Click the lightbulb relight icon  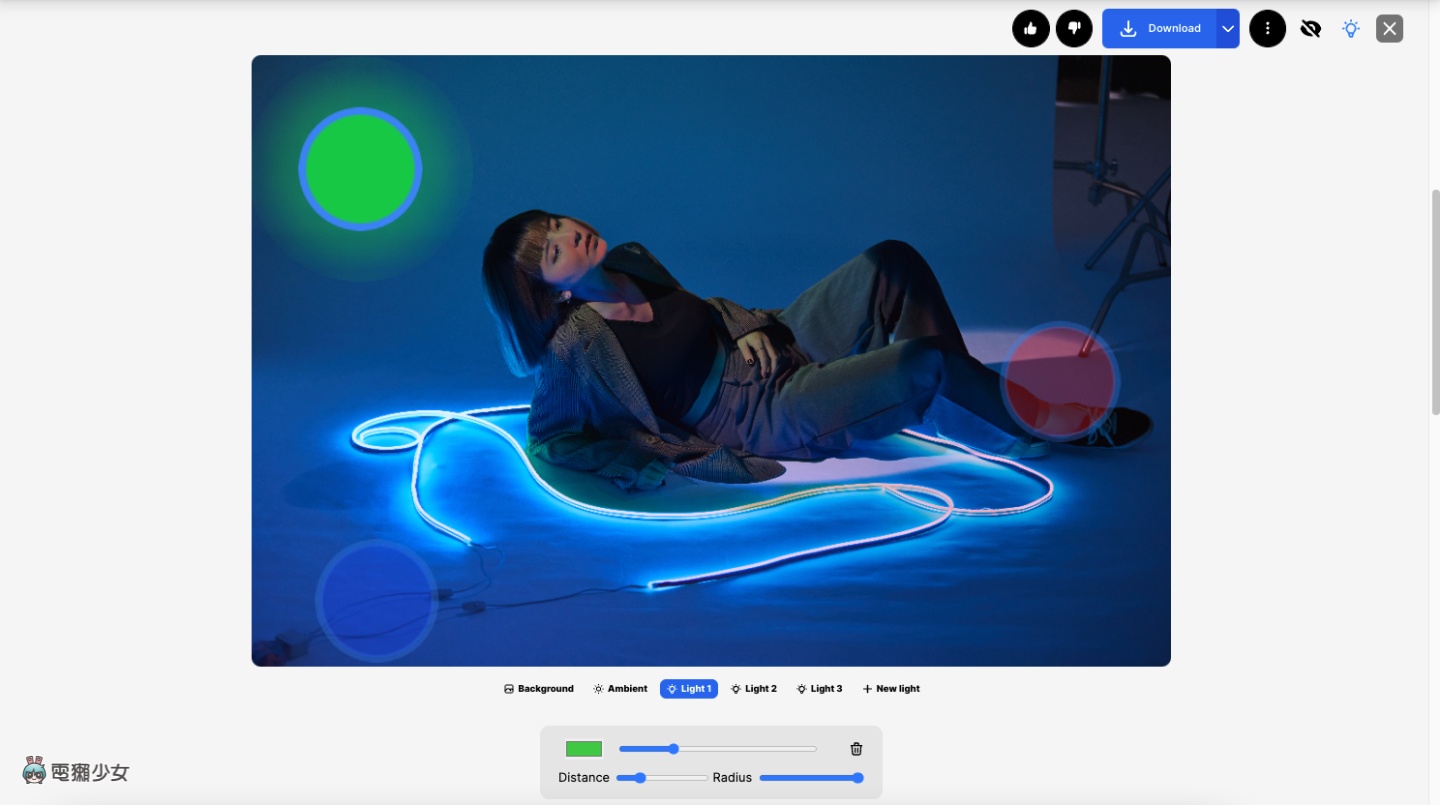[1351, 29]
